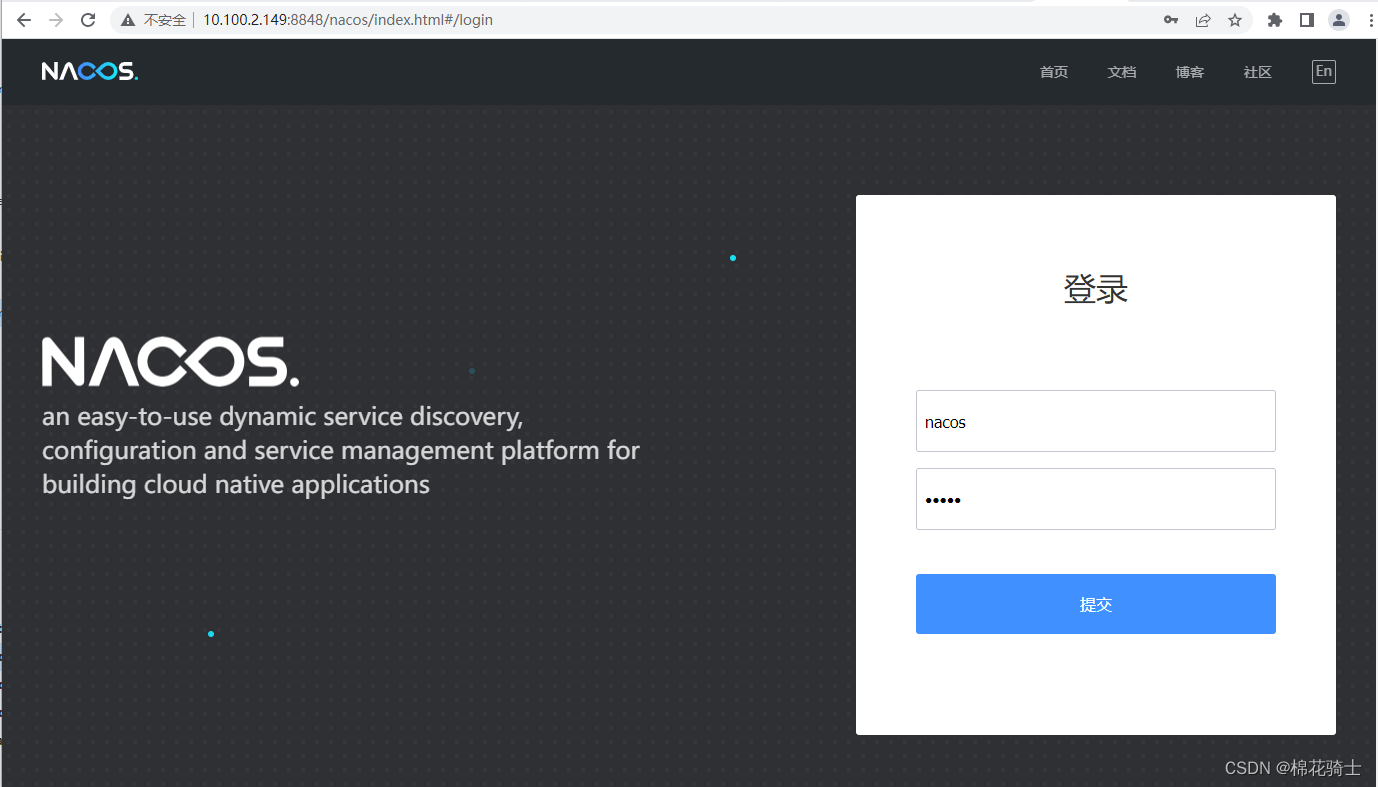Click the 登录 heading text
The image size is (1378, 787).
[1096, 289]
